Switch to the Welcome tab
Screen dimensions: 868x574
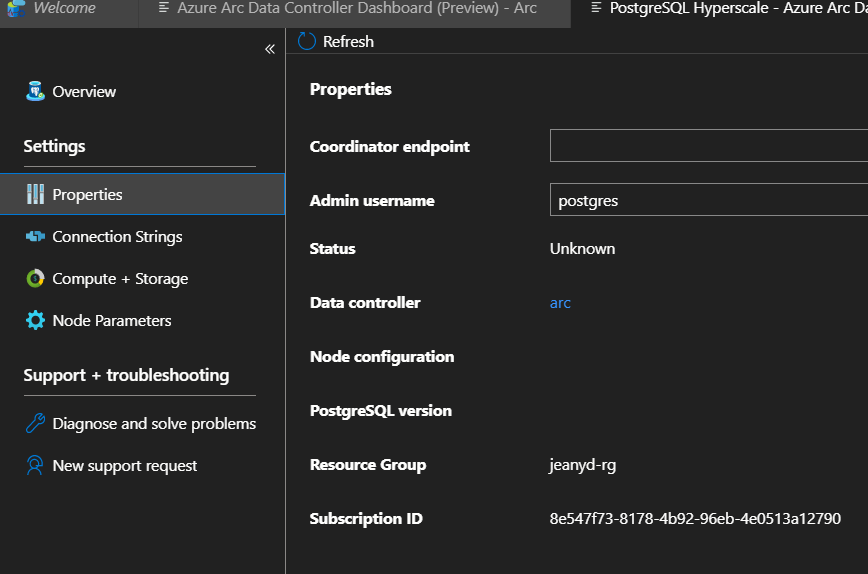click(69, 11)
